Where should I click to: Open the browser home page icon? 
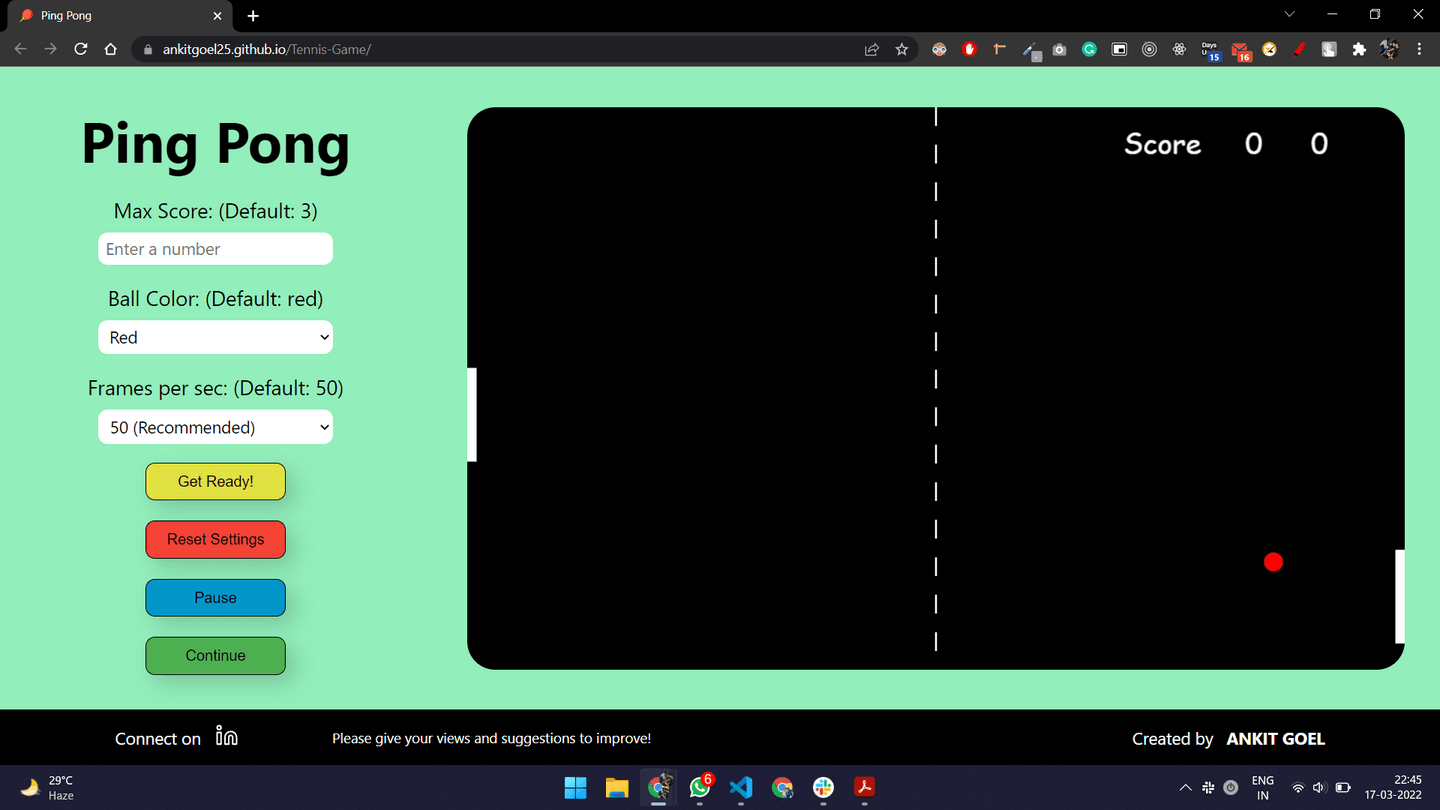111,49
